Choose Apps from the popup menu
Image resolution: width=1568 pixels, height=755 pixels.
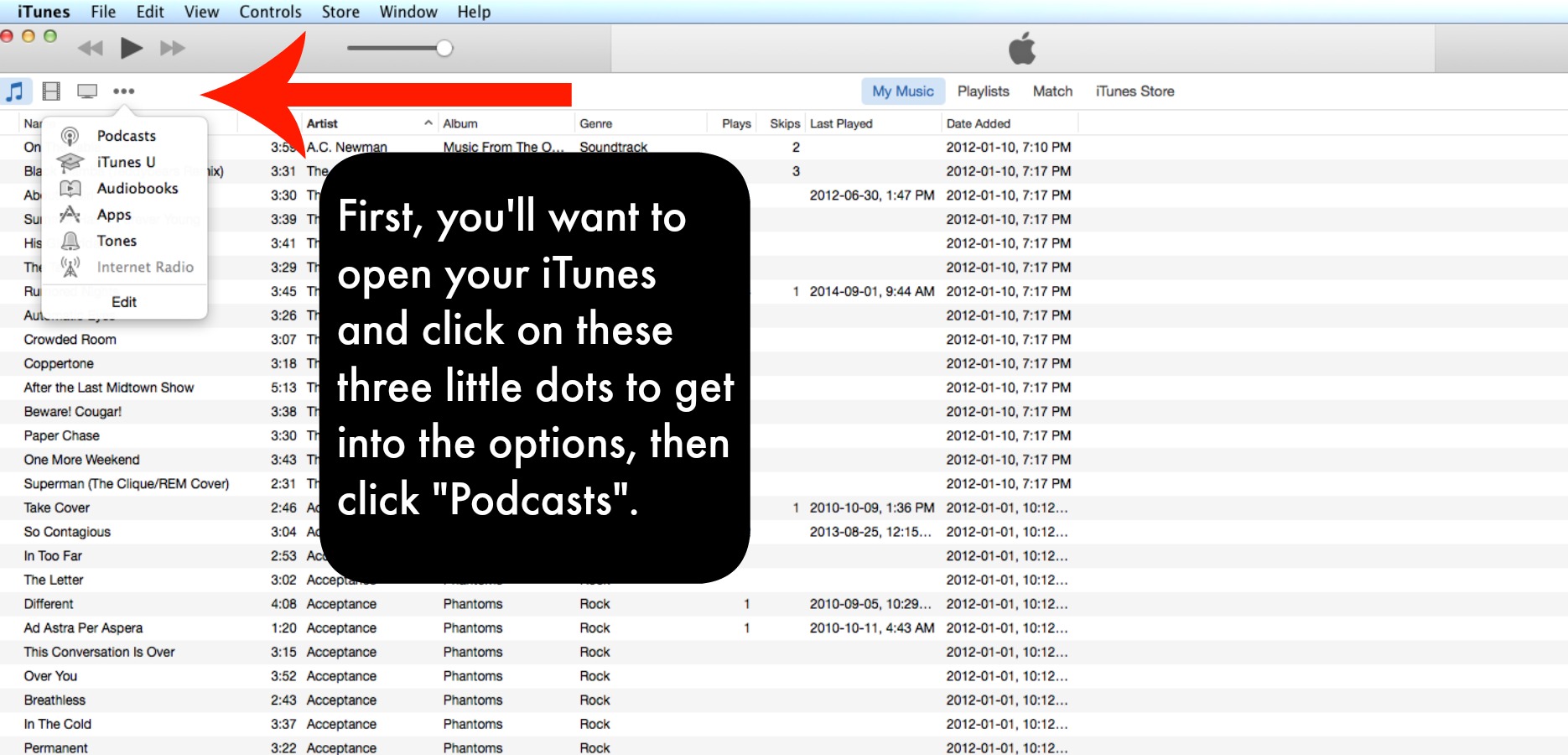click(x=114, y=214)
